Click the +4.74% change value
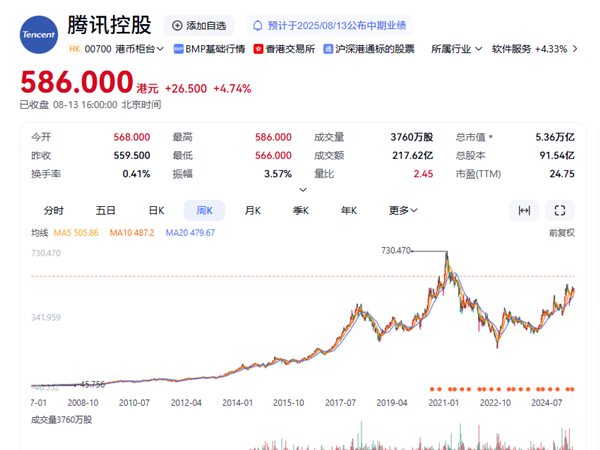 coord(232,89)
